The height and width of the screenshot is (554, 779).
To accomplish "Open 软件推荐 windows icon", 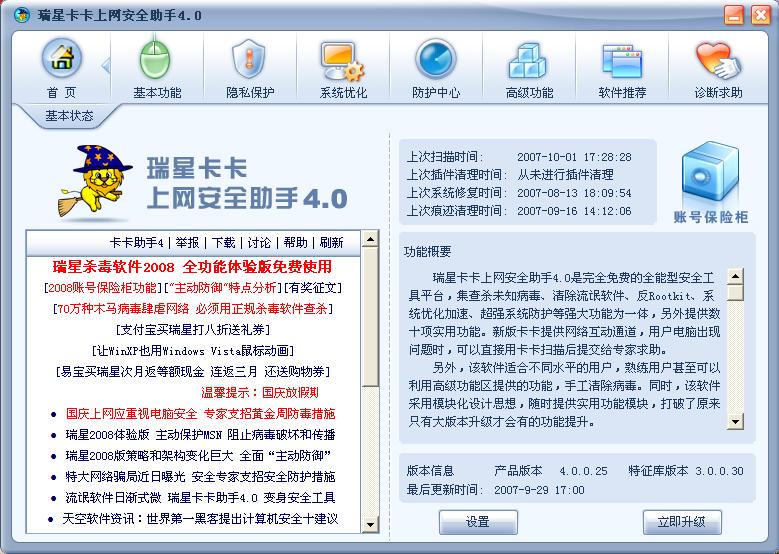I will 622,60.
